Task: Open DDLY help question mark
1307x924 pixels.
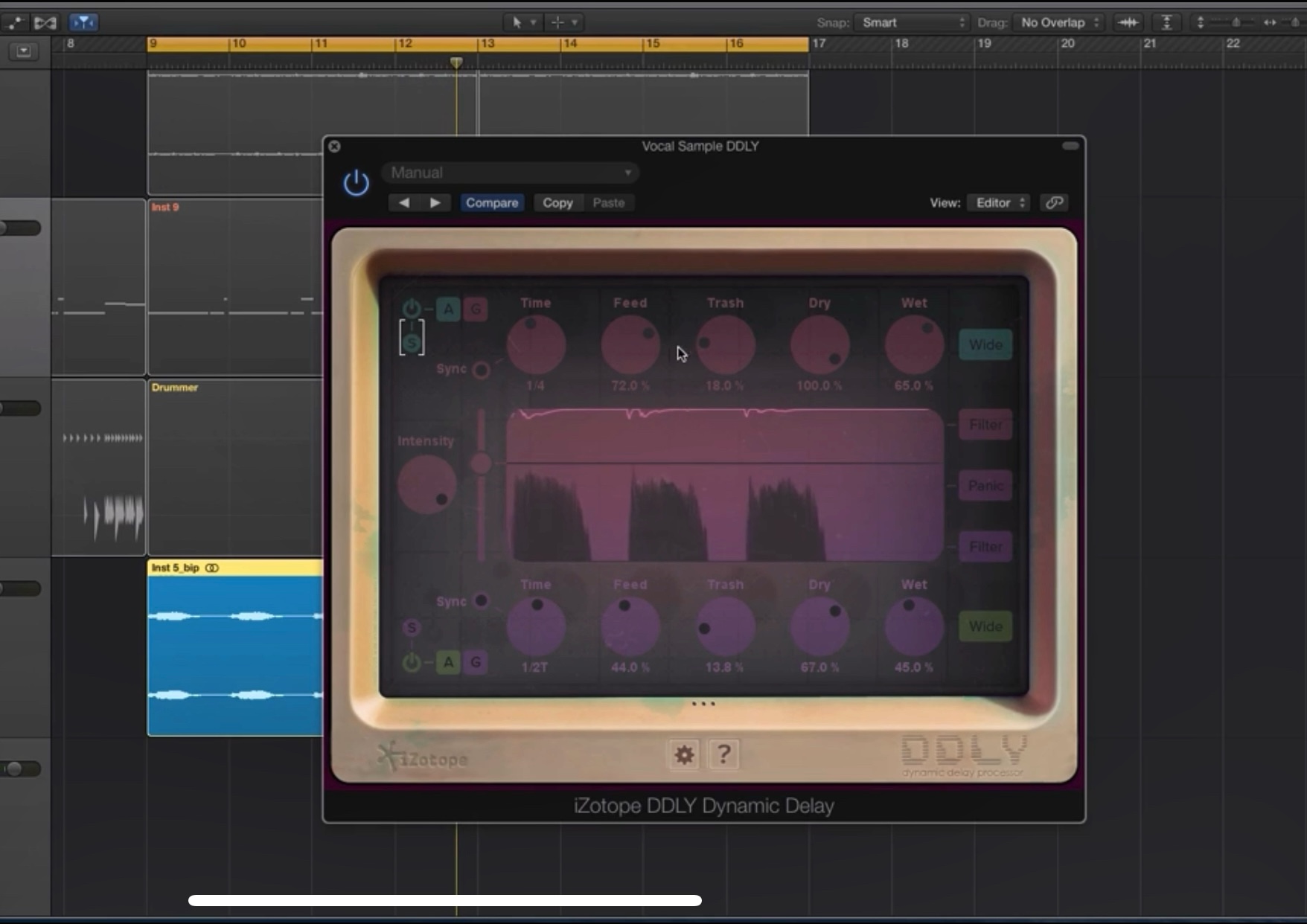Action: pos(723,755)
